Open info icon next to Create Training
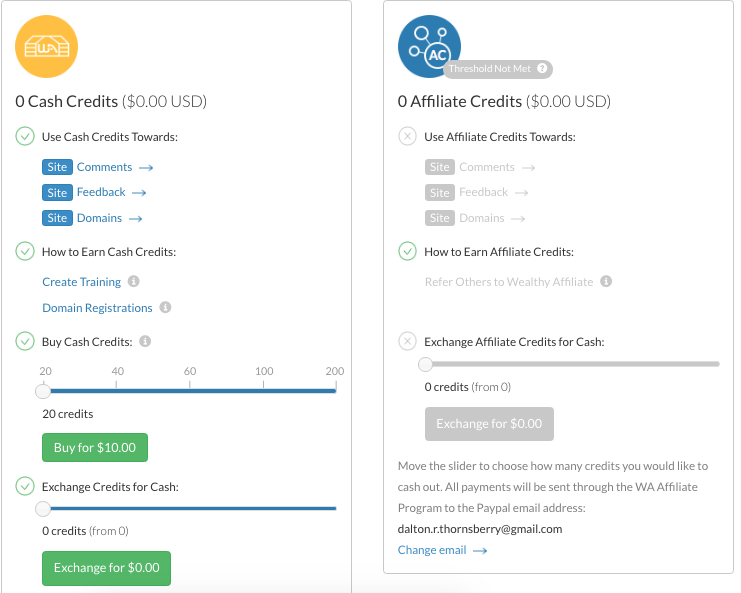 pos(134,282)
